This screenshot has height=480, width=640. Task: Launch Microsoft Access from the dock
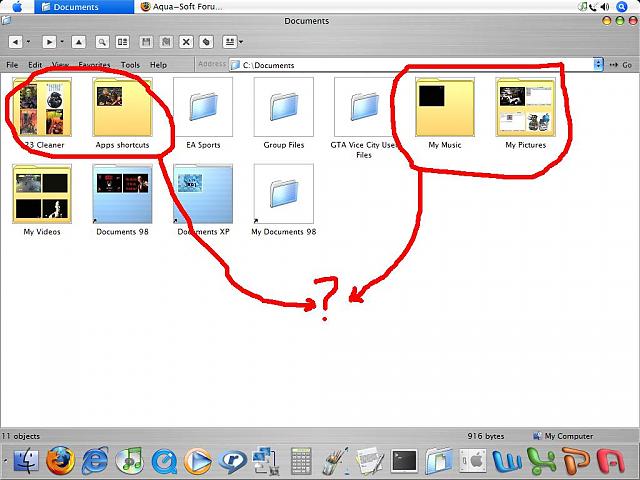tap(611, 461)
